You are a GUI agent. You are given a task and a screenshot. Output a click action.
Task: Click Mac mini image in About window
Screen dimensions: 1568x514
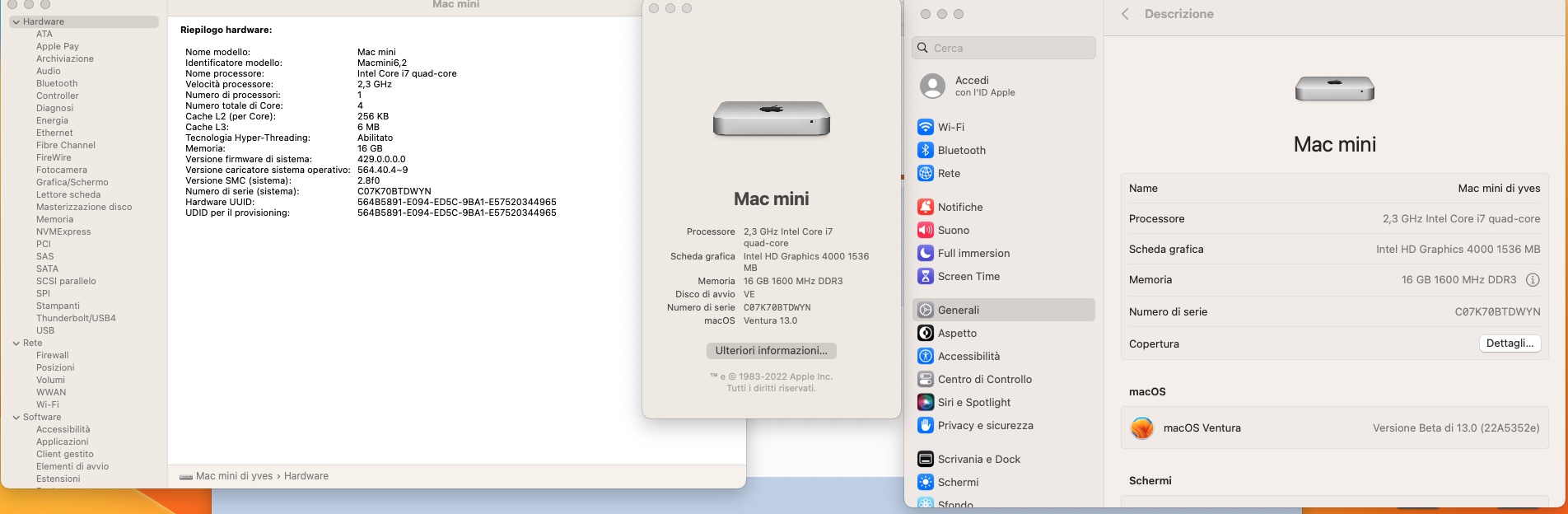click(x=772, y=119)
